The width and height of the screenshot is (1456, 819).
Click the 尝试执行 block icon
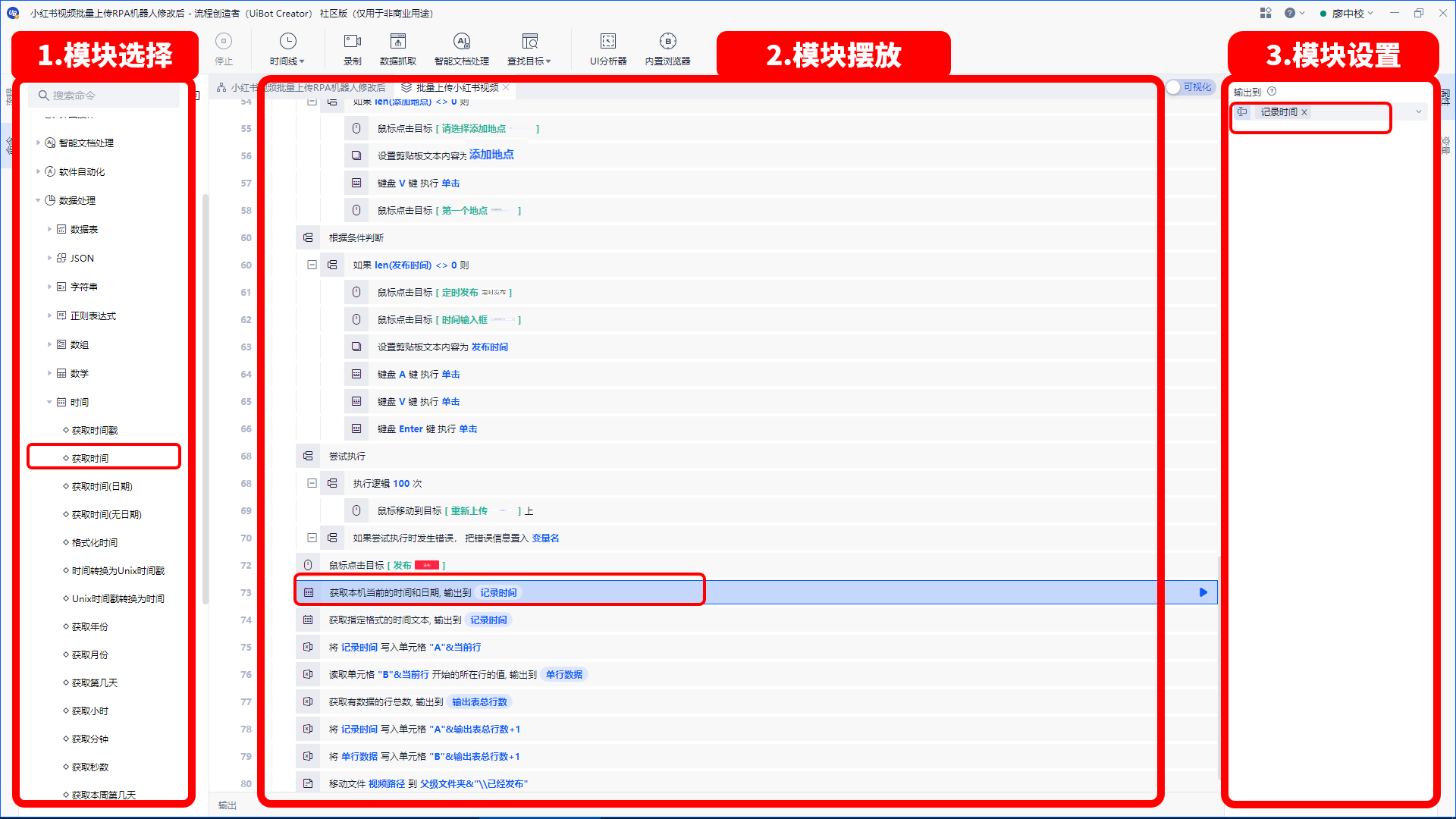point(308,456)
